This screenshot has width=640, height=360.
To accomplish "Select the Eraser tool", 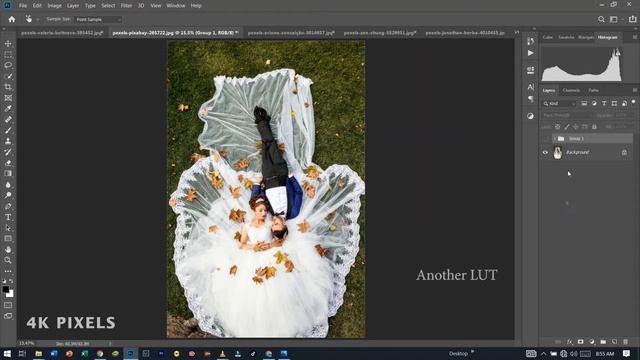I will pyautogui.click(x=8, y=163).
